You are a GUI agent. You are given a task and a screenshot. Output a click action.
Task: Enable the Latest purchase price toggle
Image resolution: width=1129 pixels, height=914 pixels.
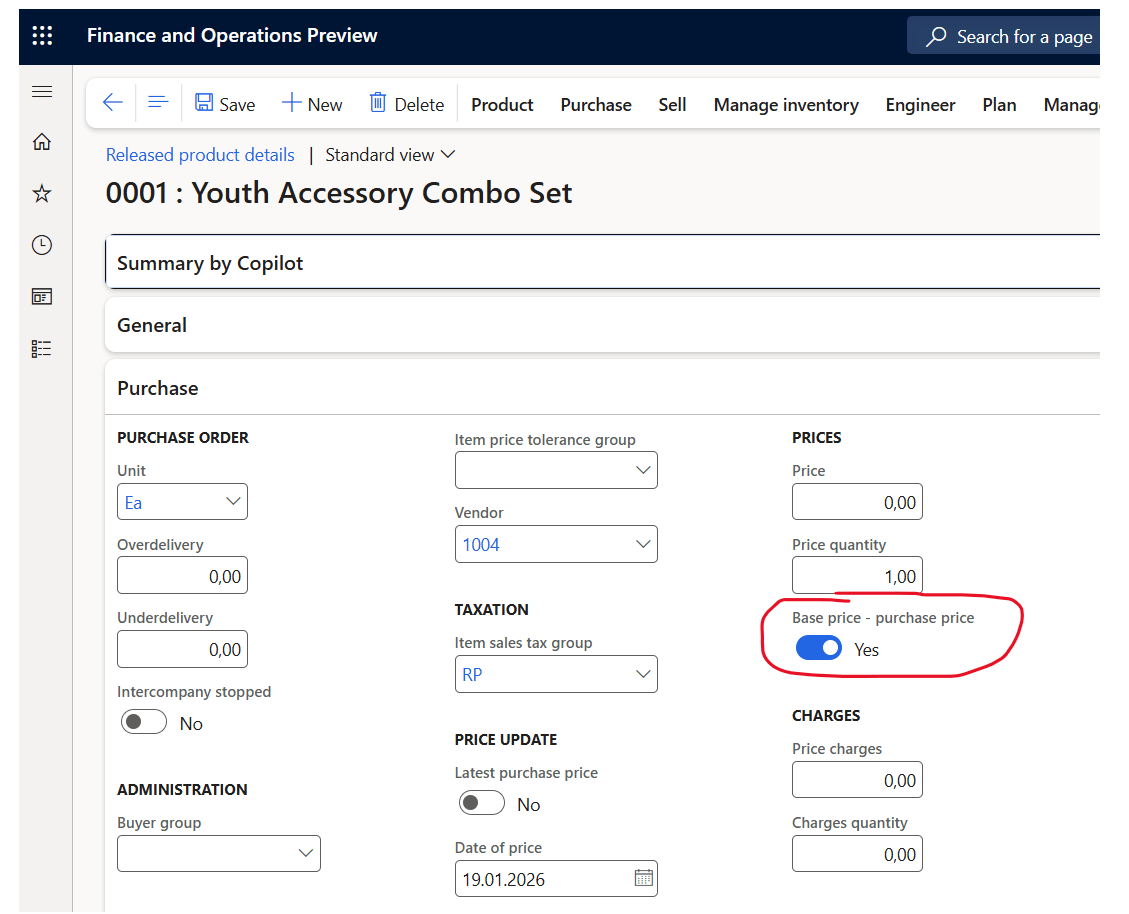coord(481,803)
